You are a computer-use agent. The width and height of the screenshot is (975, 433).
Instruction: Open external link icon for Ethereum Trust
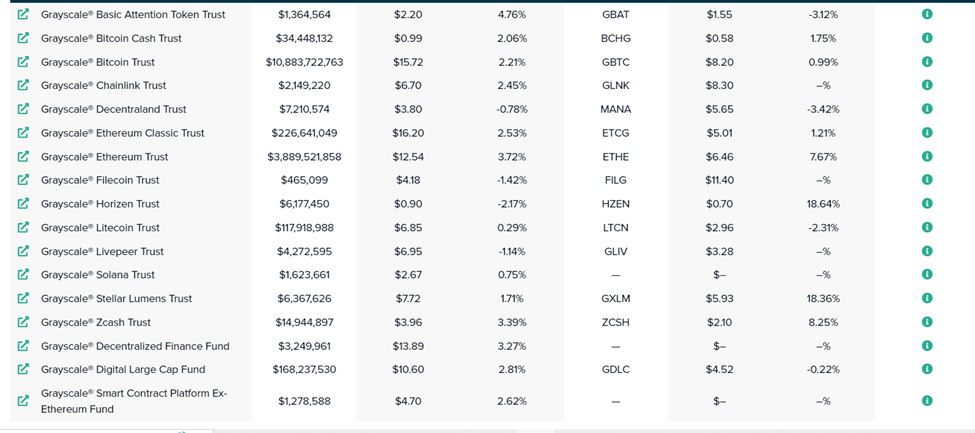click(23, 156)
